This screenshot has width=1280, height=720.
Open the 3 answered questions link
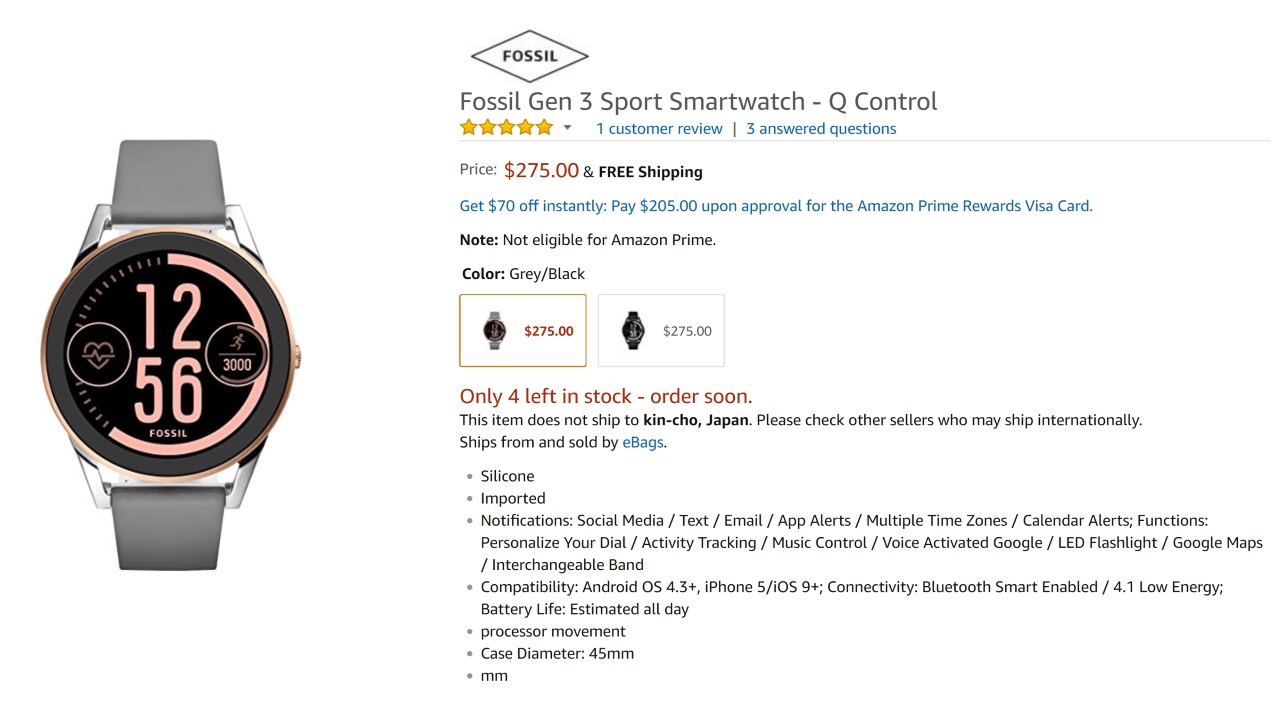821,128
